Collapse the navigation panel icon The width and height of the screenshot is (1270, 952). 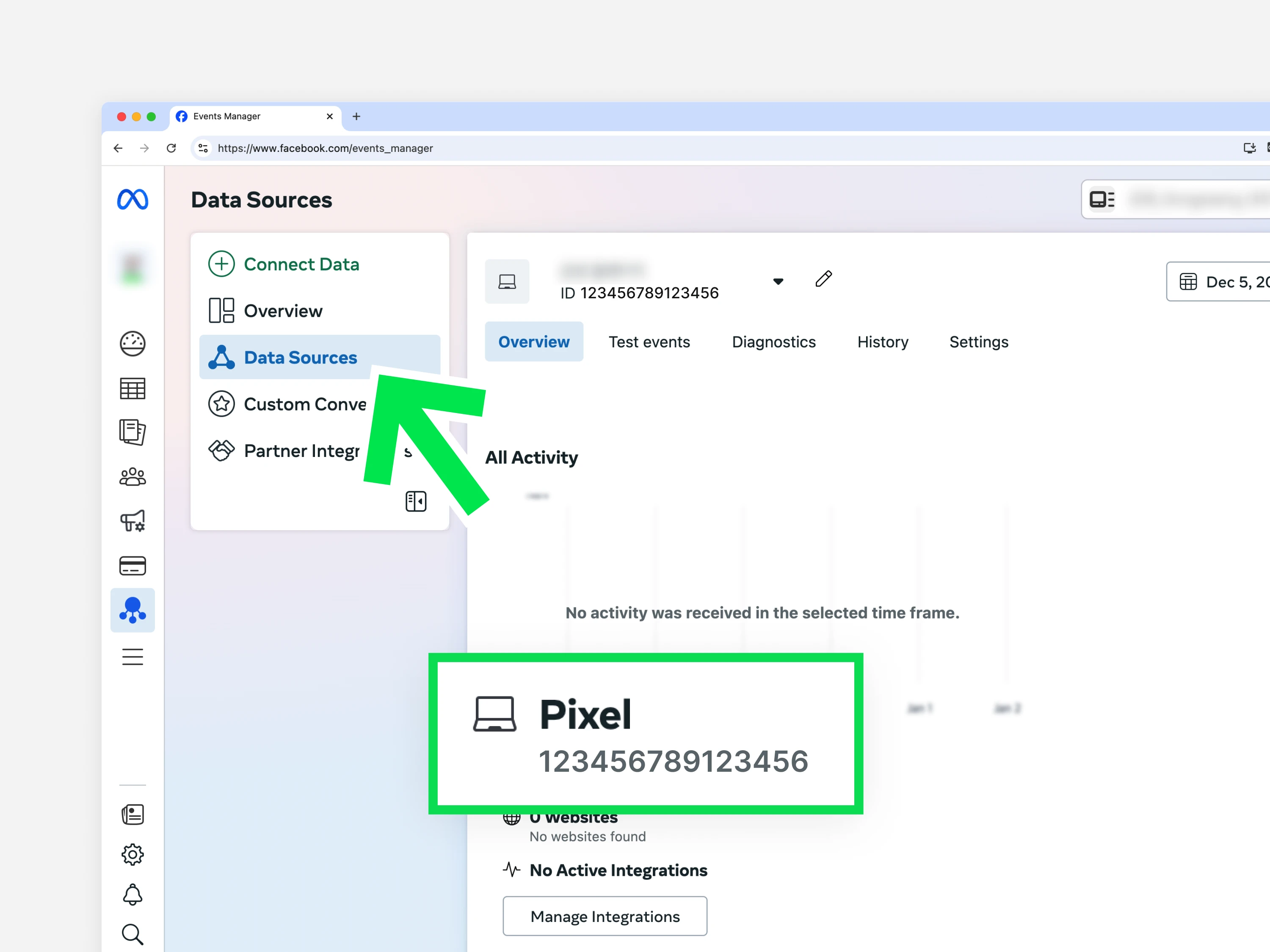[x=416, y=501]
